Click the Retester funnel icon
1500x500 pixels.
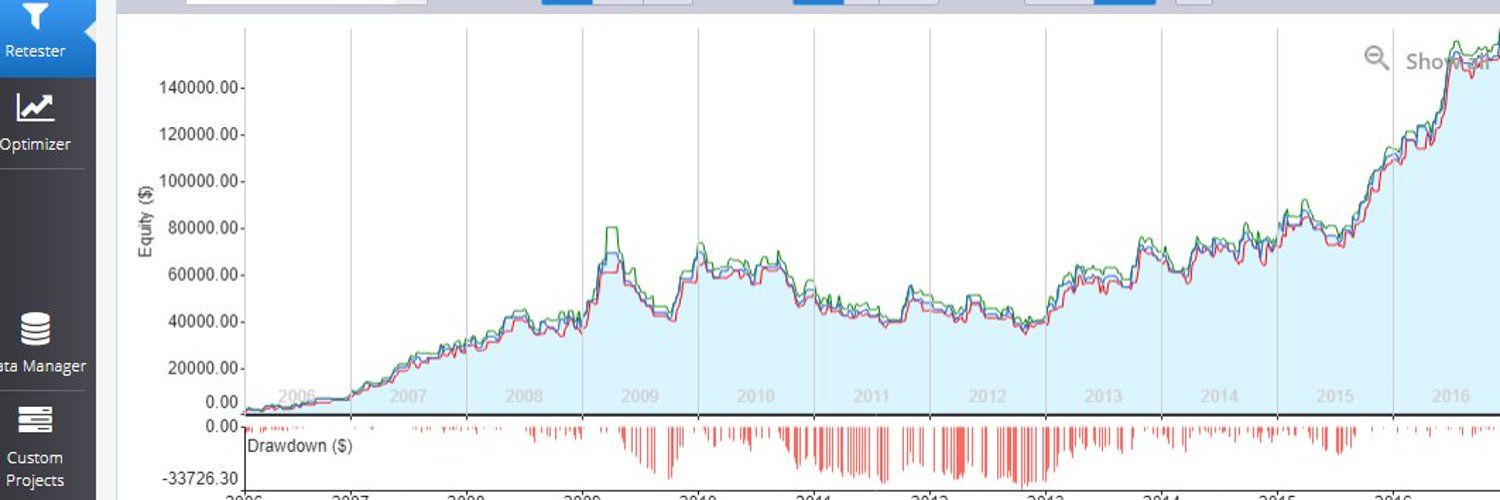pos(36,16)
